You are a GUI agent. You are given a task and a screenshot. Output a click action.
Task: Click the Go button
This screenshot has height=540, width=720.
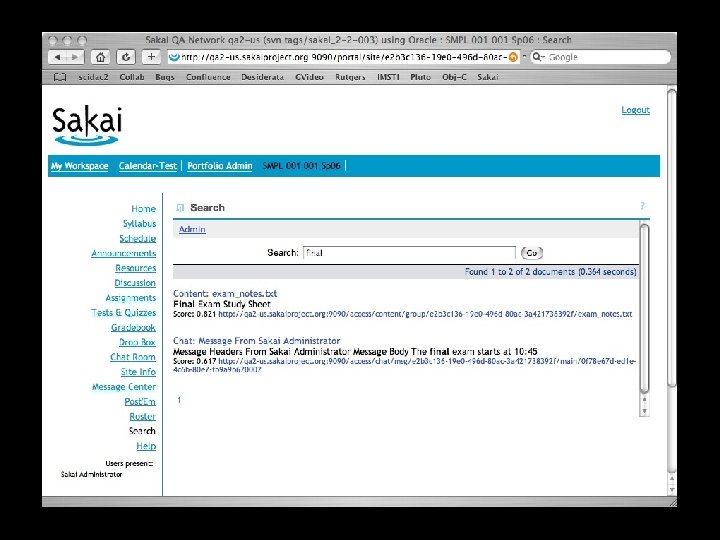532,253
